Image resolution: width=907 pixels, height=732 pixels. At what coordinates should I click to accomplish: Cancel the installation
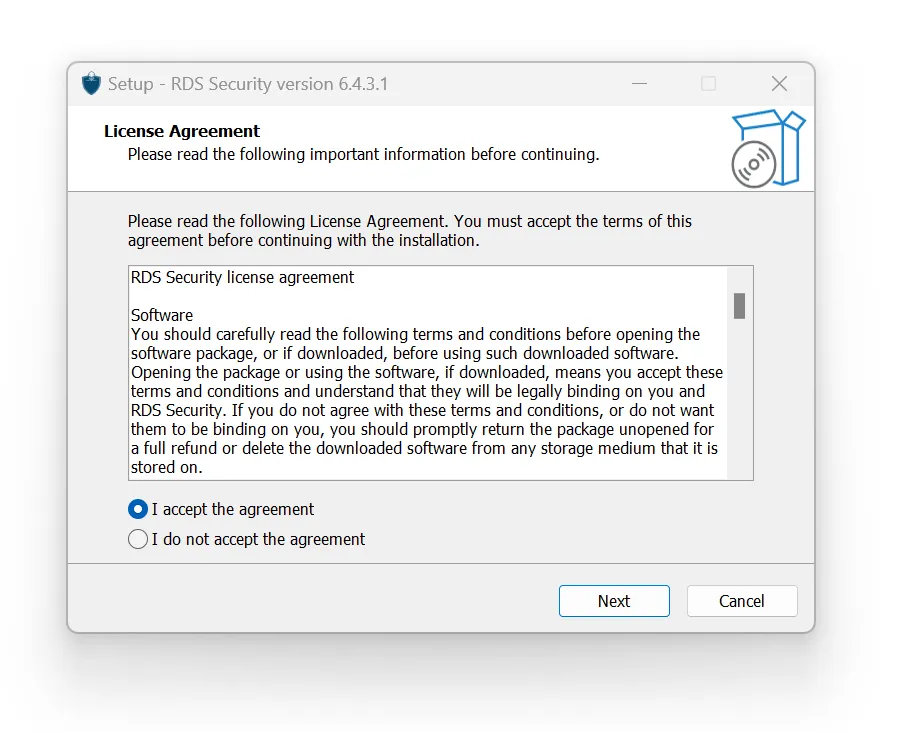click(741, 601)
